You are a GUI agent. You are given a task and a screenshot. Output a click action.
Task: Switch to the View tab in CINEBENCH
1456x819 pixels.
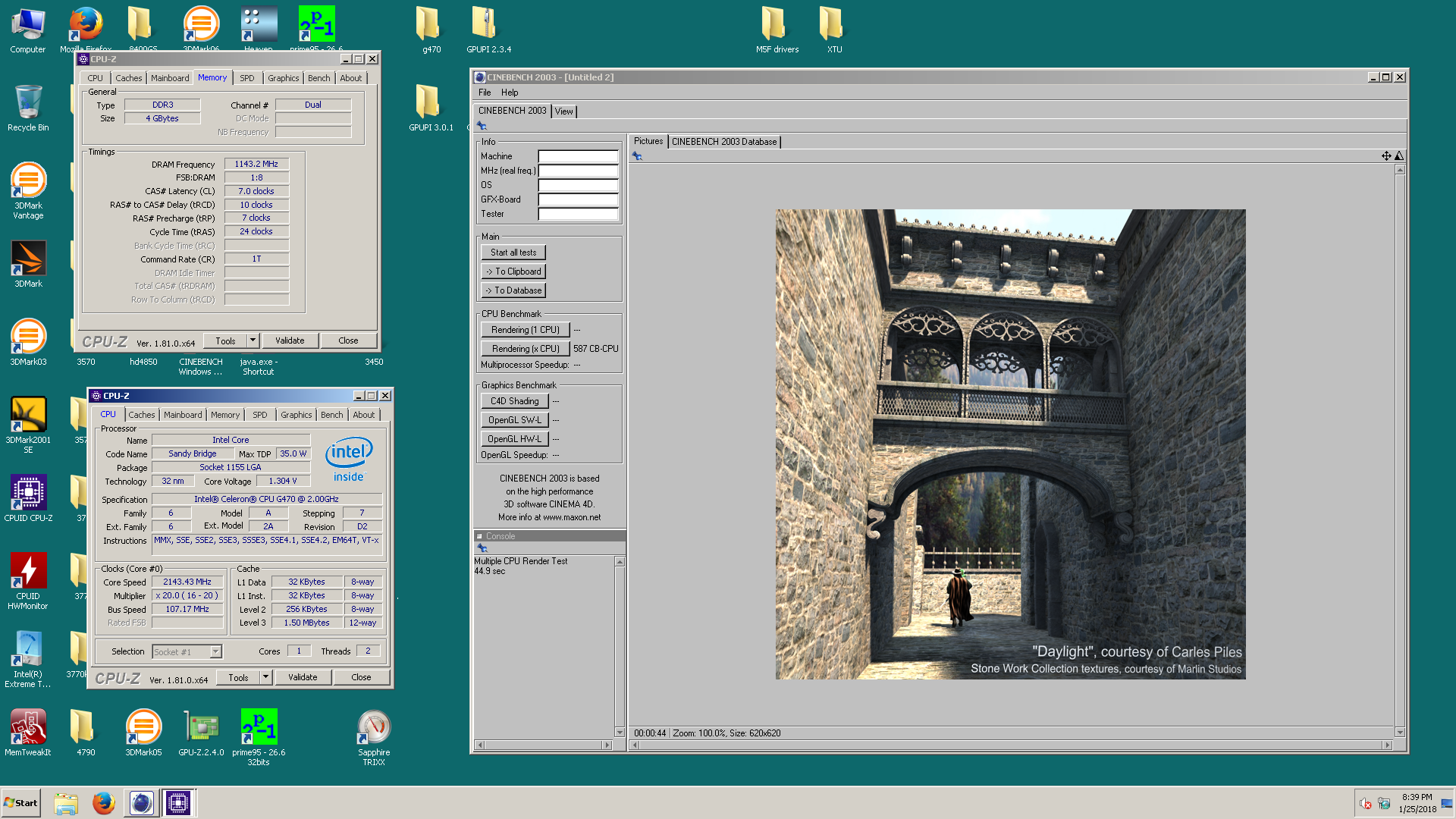coord(563,111)
